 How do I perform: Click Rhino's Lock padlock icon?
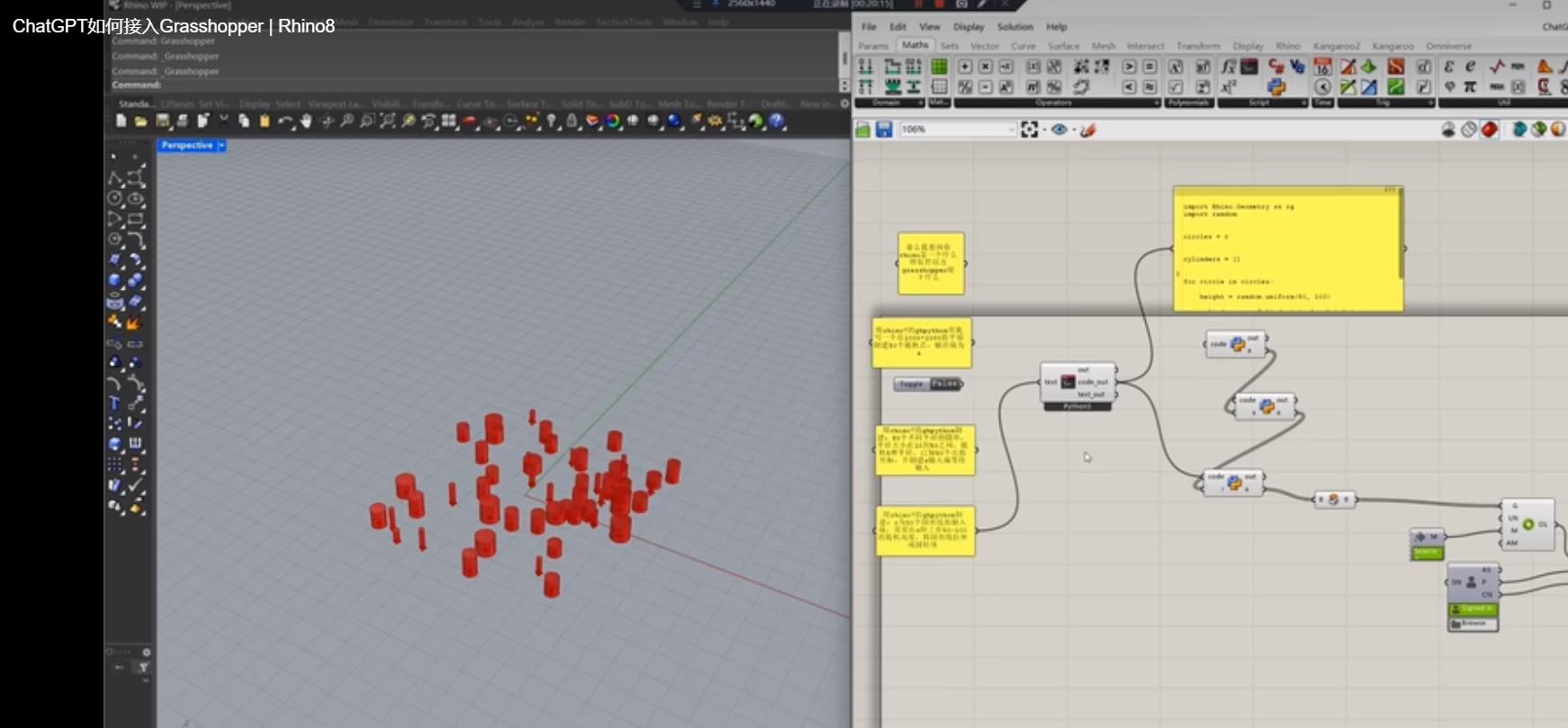click(x=571, y=121)
